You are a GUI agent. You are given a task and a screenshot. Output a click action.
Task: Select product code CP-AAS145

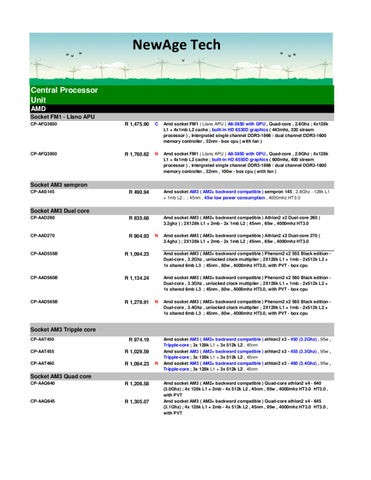(x=42, y=192)
